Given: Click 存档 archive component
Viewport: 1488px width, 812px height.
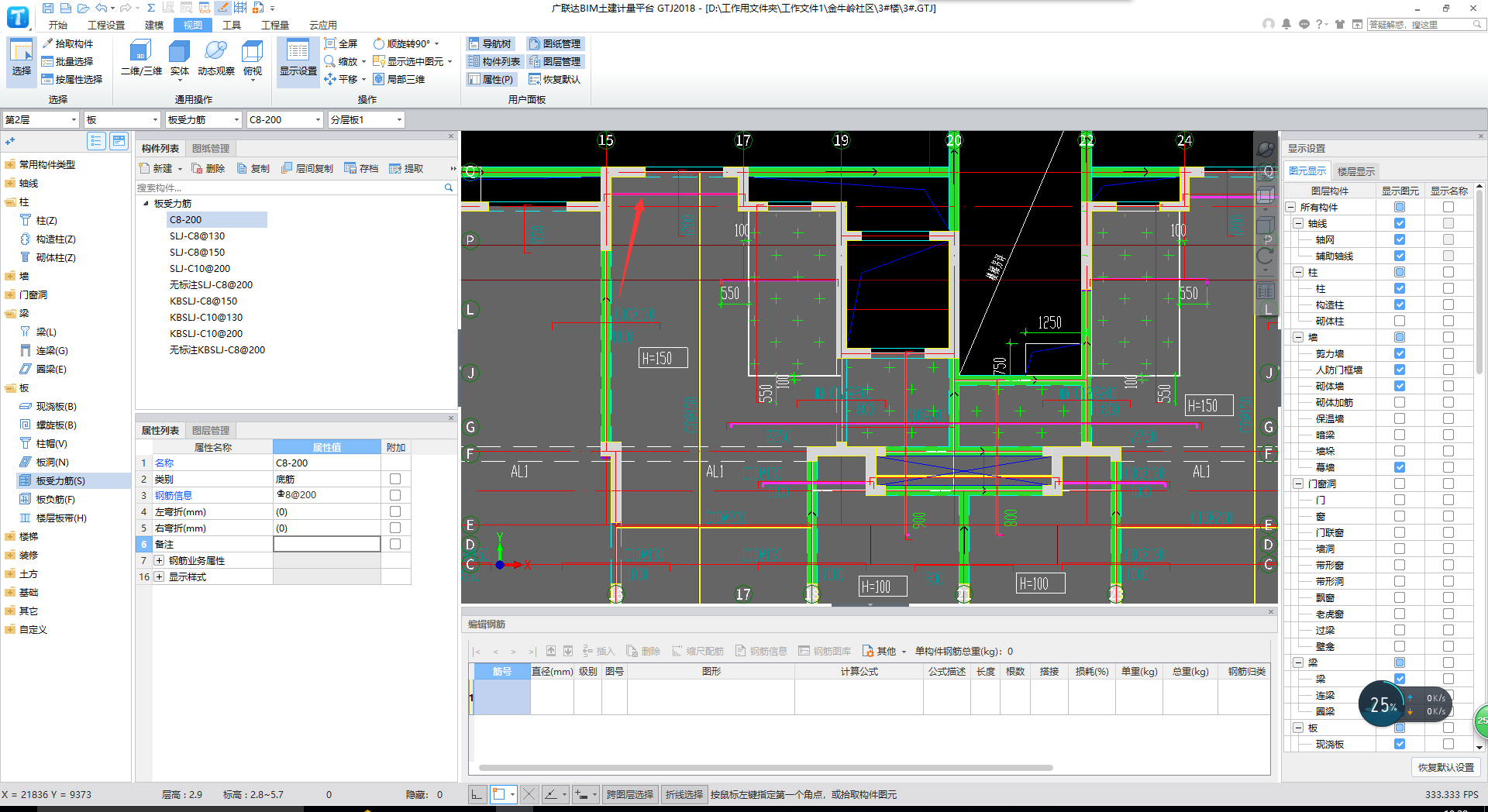Looking at the screenshot, I should (x=362, y=168).
